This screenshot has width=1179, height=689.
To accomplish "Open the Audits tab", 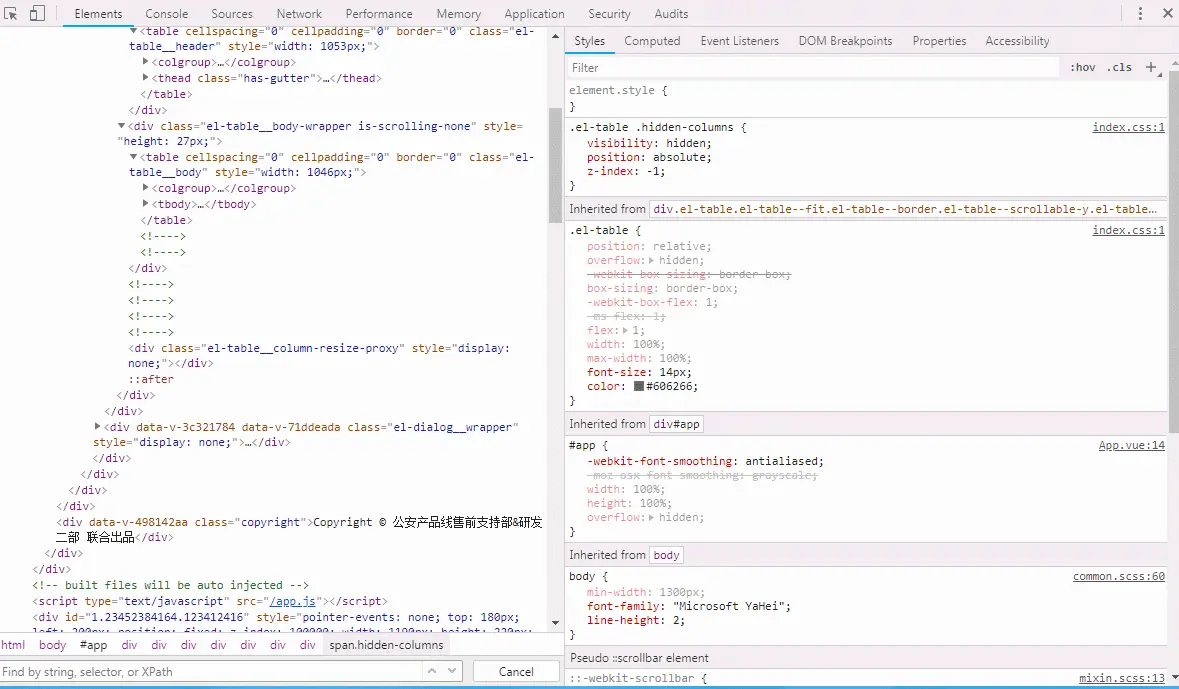I will (x=671, y=14).
